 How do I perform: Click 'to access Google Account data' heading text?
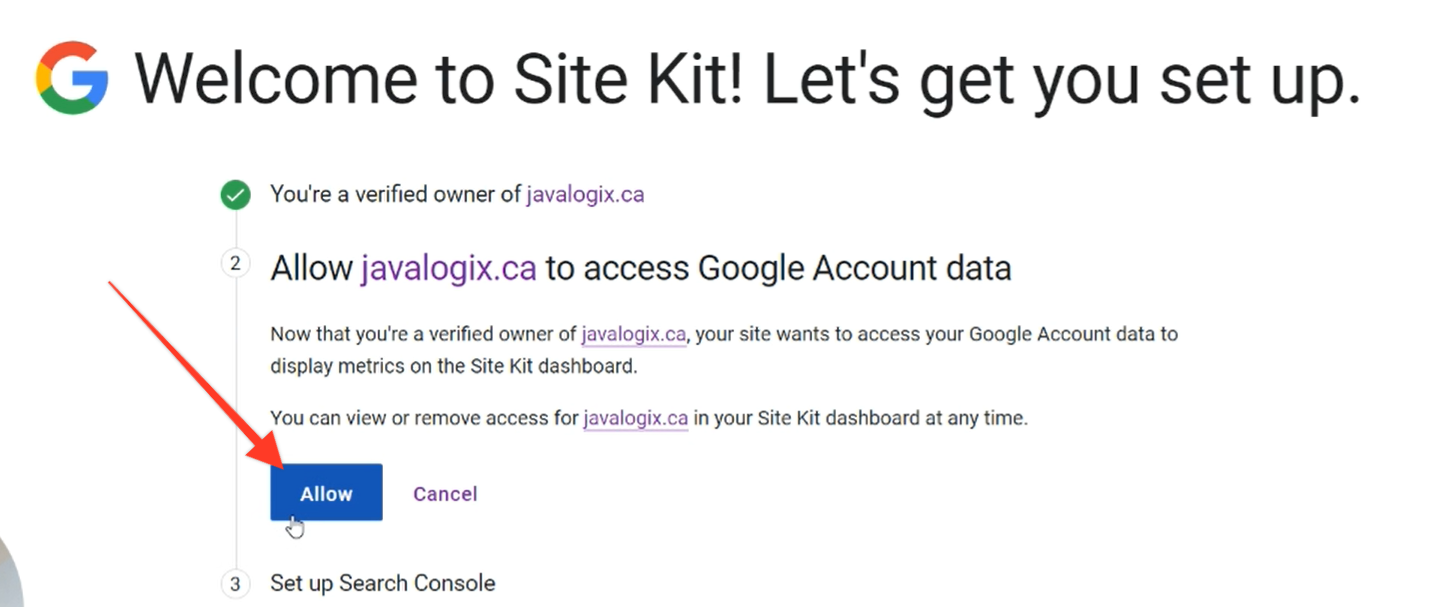click(x=778, y=268)
